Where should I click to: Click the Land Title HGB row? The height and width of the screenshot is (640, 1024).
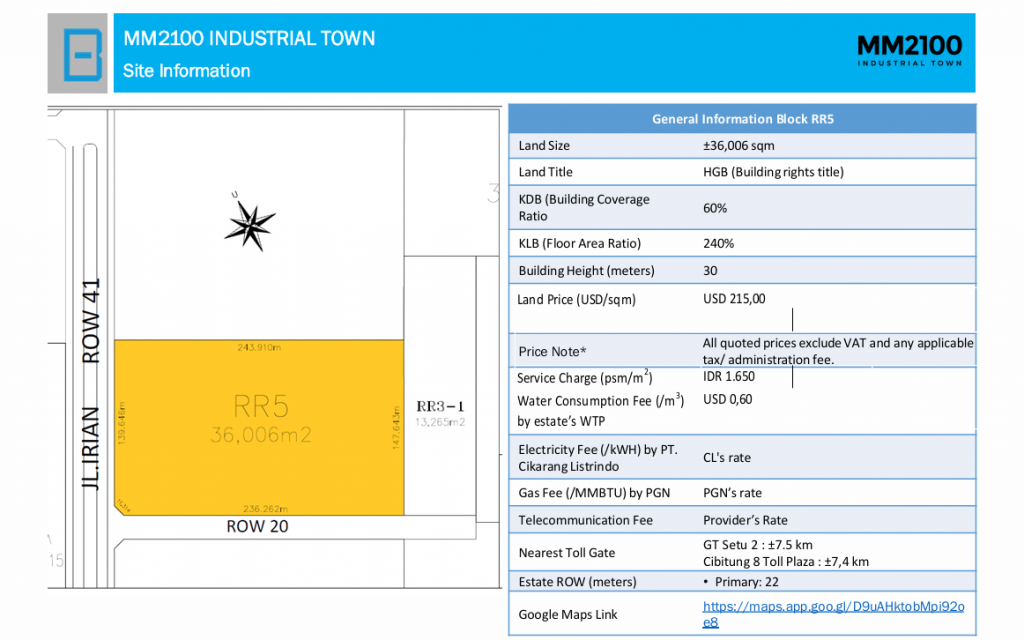(743, 172)
